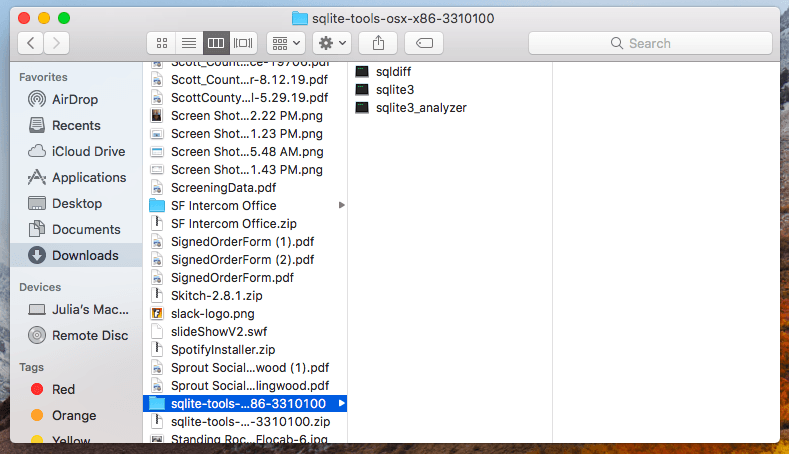
Task: Select the sqldiff executable icon
Action: (x=362, y=72)
